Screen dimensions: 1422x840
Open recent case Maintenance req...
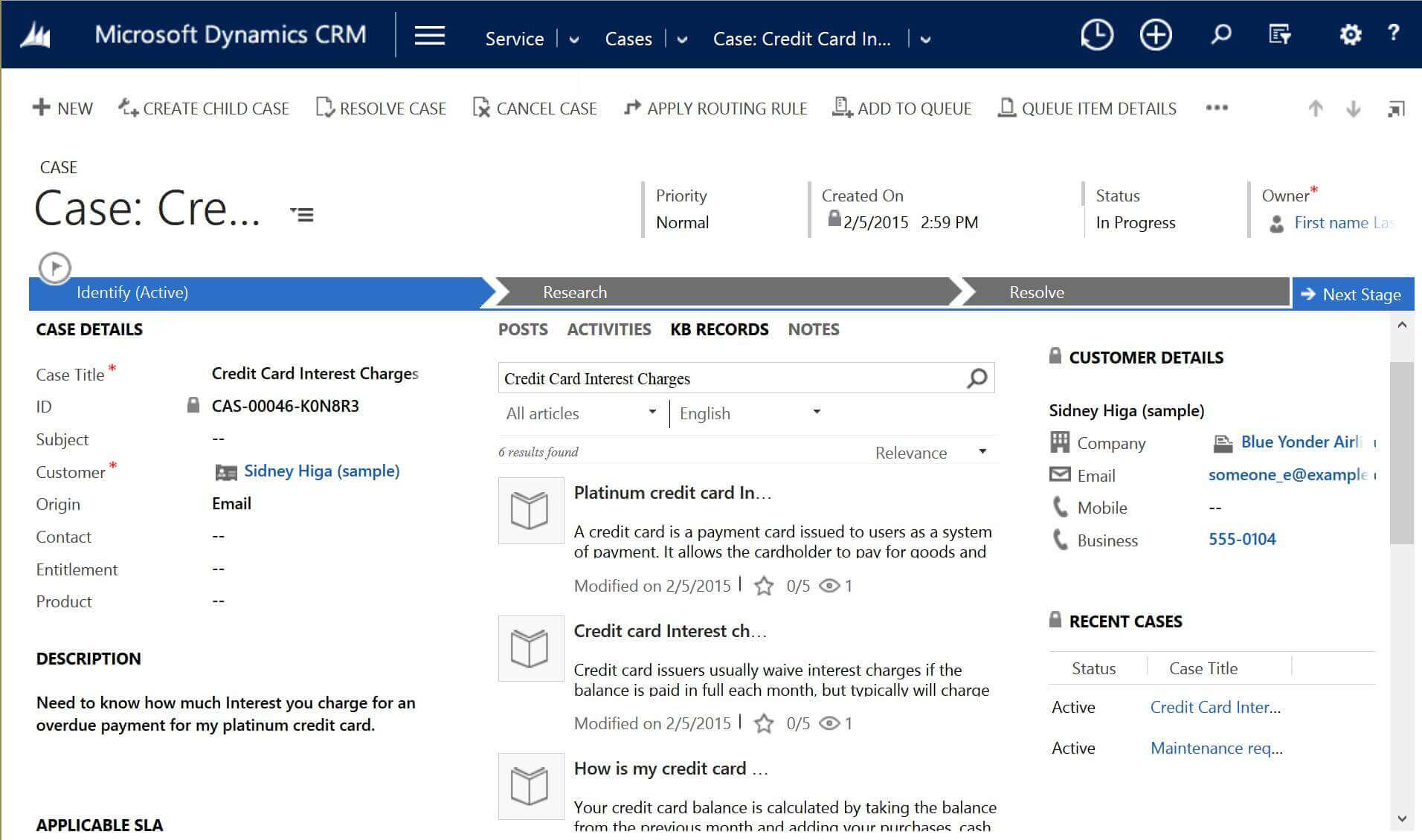click(1217, 748)
